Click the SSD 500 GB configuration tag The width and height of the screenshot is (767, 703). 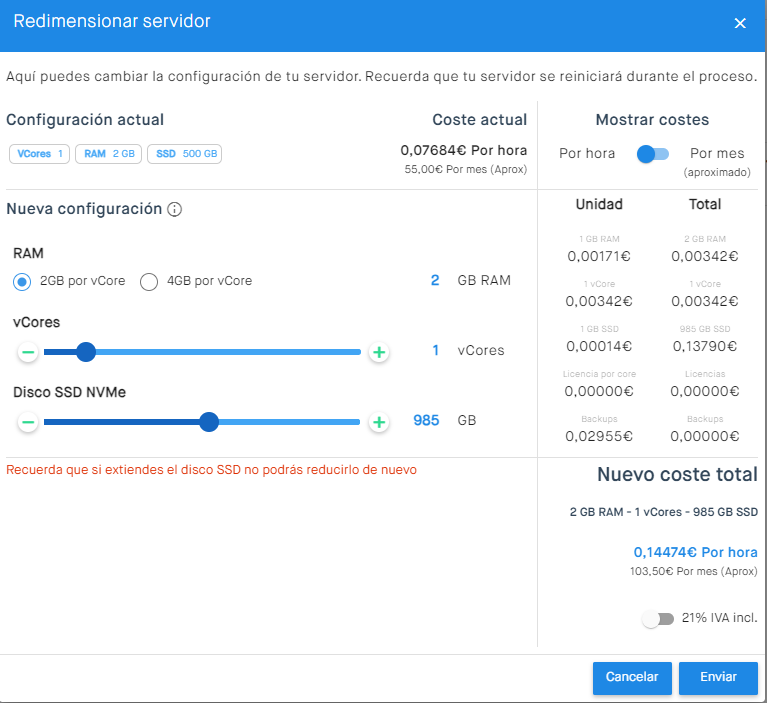[186, 154]
